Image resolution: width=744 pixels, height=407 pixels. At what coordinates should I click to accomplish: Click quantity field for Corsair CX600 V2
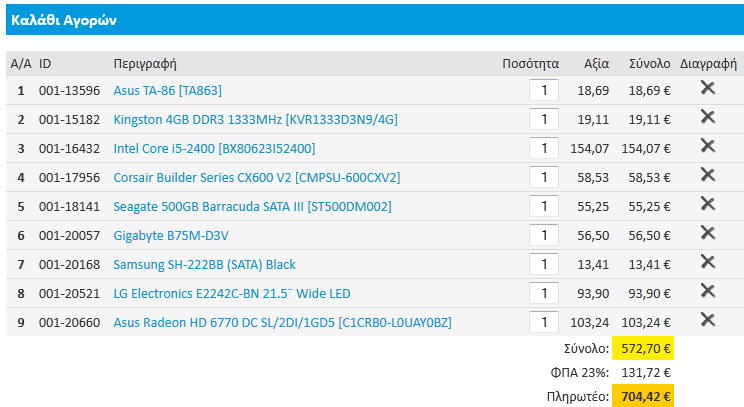point(544,177)
